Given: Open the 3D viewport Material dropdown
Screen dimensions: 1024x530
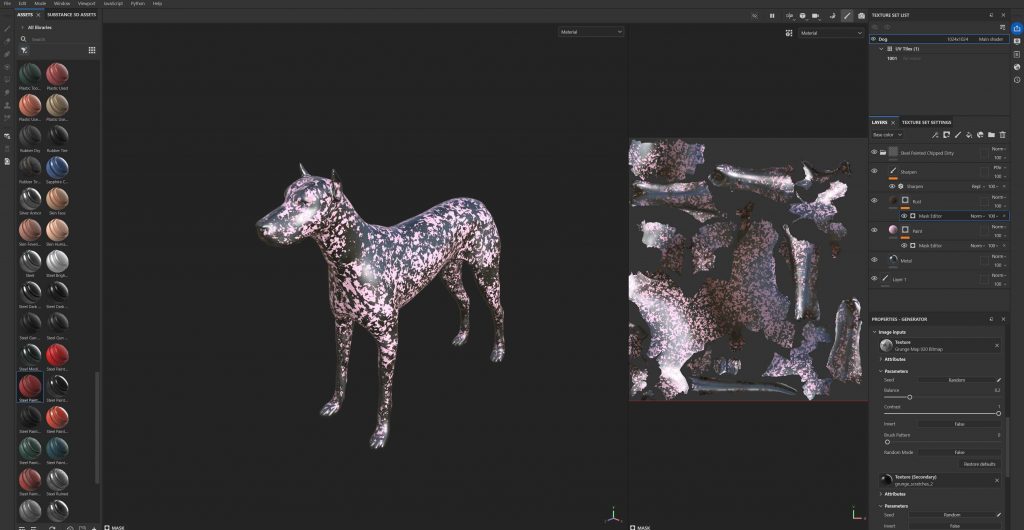Looking at the screenshot, I should [x=591, y=32].
